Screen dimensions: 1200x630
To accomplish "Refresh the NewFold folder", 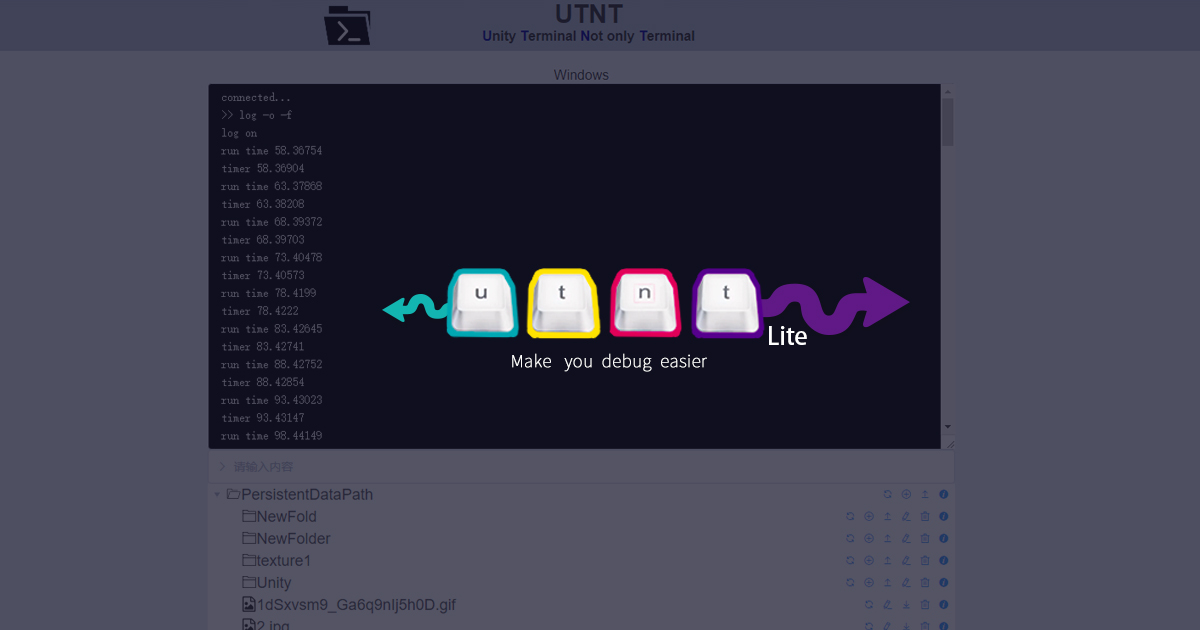I will click(x=850, y=516).
